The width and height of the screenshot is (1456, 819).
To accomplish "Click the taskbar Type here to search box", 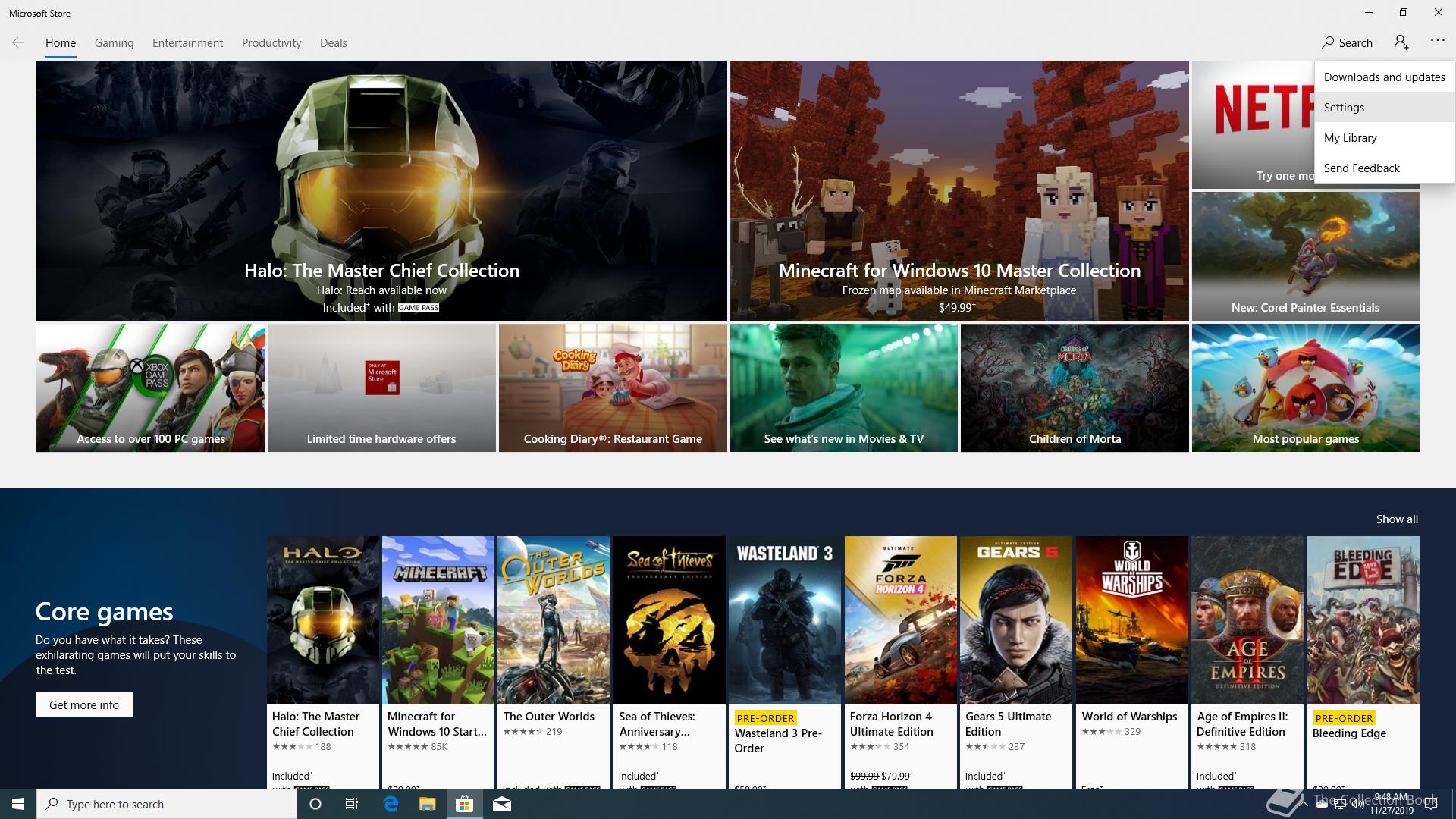I will click(167, 804).
